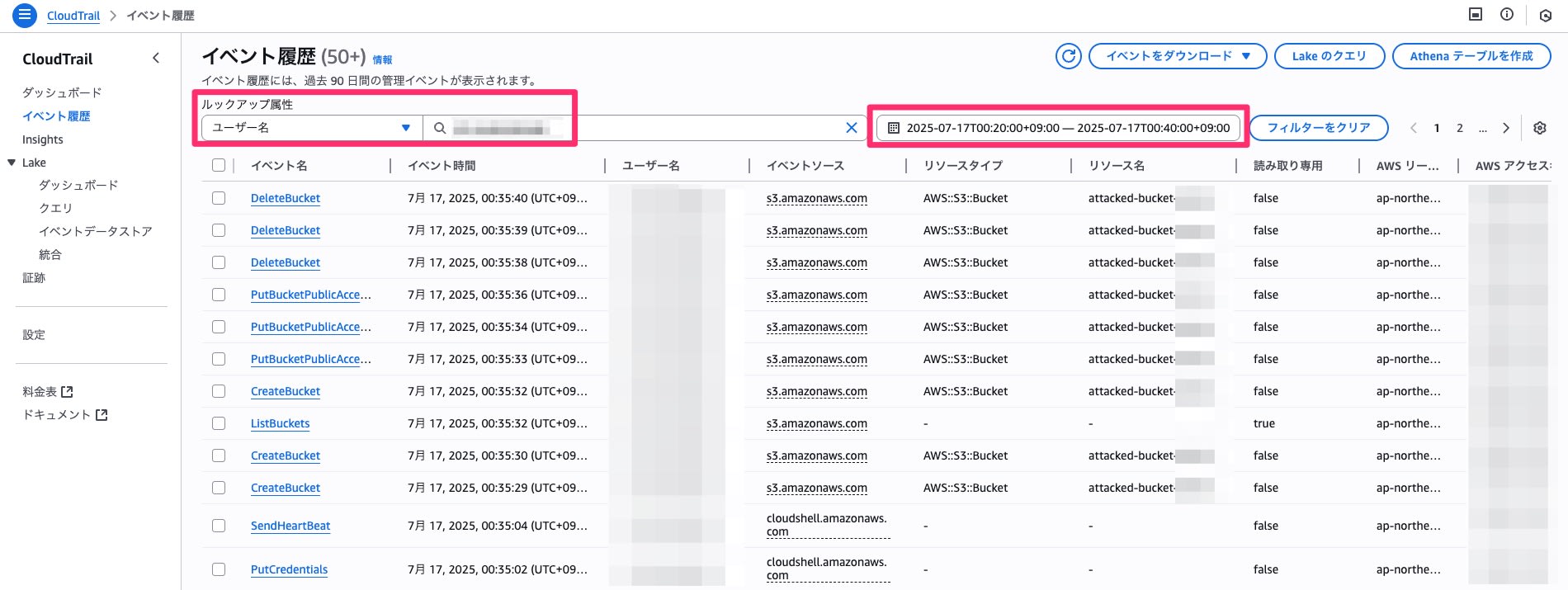The width and height of the screenshot is (1568, 590).
Task: Toggle the select-all checkbox in the table header
Action: point(219,165)
